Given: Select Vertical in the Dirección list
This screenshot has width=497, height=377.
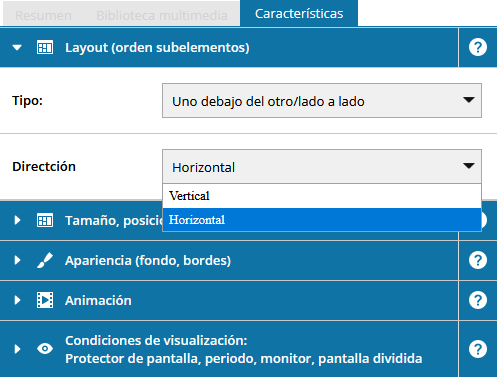Looking at the screenshot, I should [322, 196].
